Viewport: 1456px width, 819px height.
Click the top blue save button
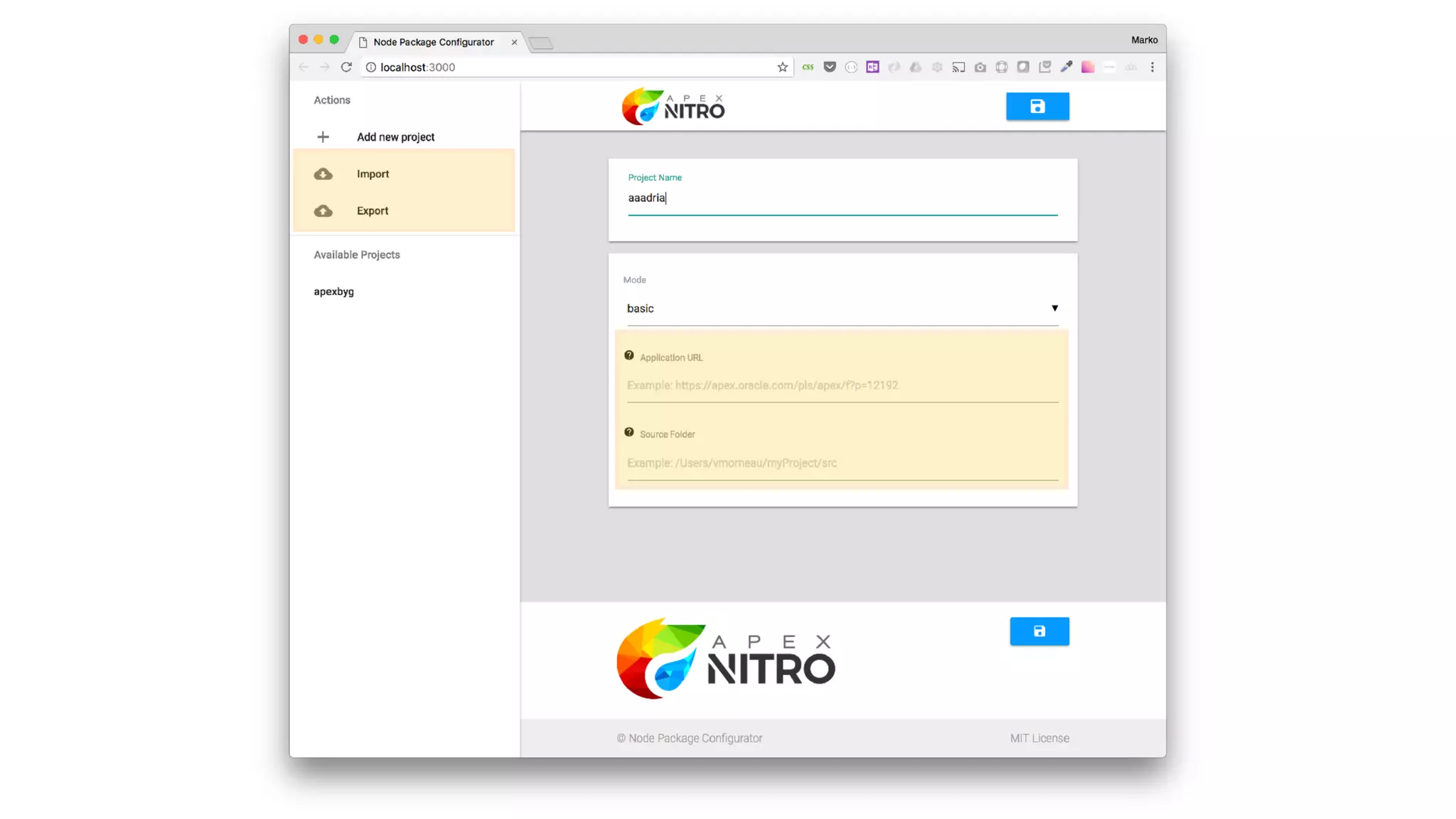(x=1037, y=107)
